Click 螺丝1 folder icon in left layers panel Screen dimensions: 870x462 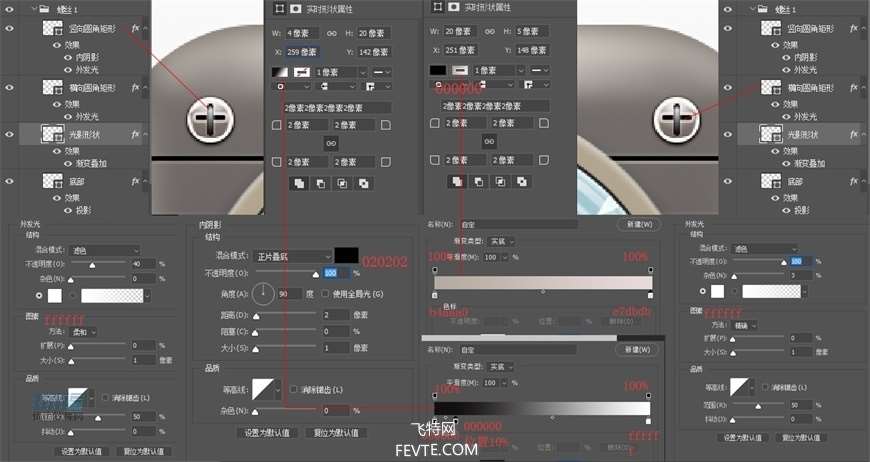tap(46, 9)
